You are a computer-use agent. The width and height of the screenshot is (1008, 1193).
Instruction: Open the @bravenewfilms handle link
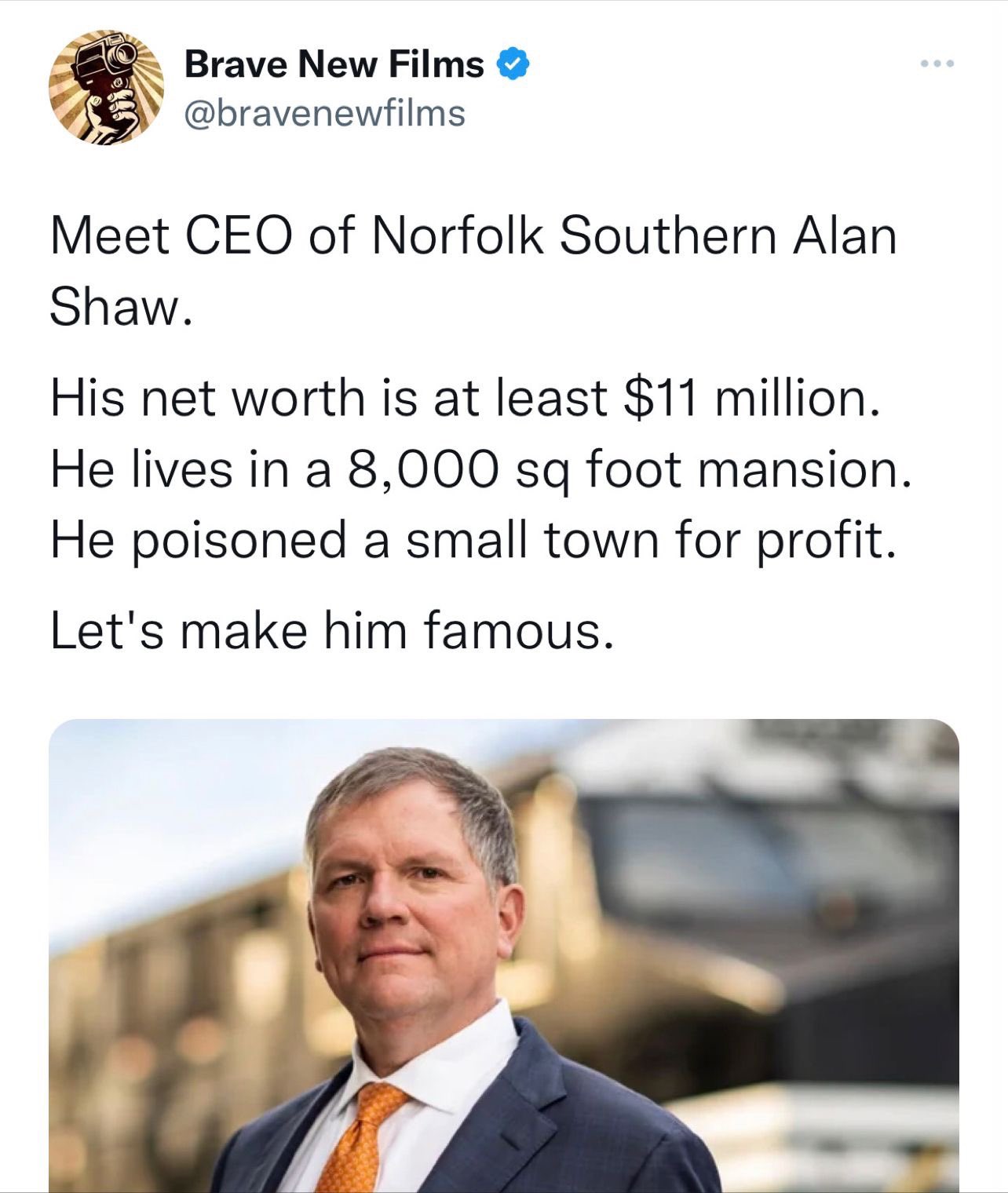(x=324, y=114)
